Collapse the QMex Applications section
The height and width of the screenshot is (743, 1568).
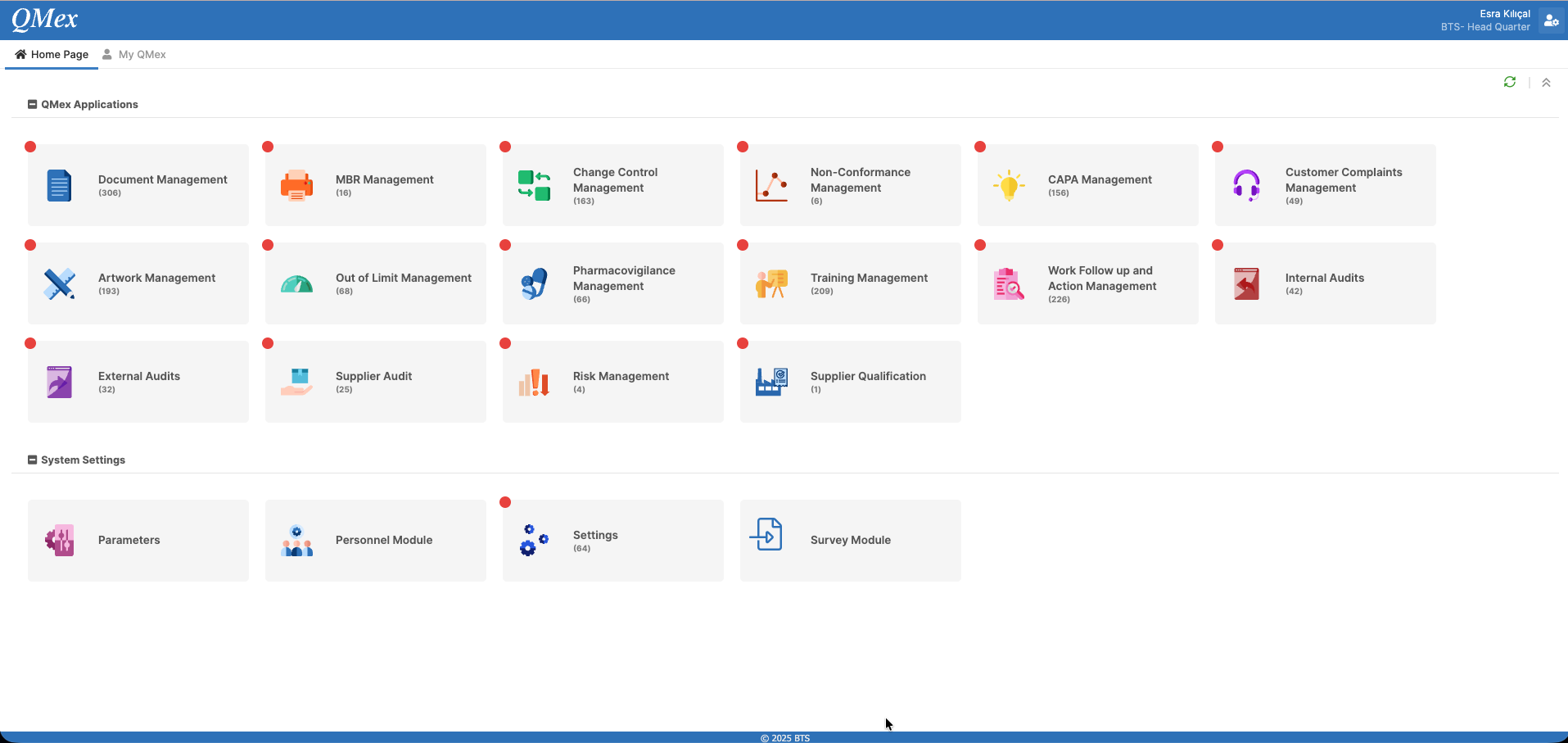(32, 104)
